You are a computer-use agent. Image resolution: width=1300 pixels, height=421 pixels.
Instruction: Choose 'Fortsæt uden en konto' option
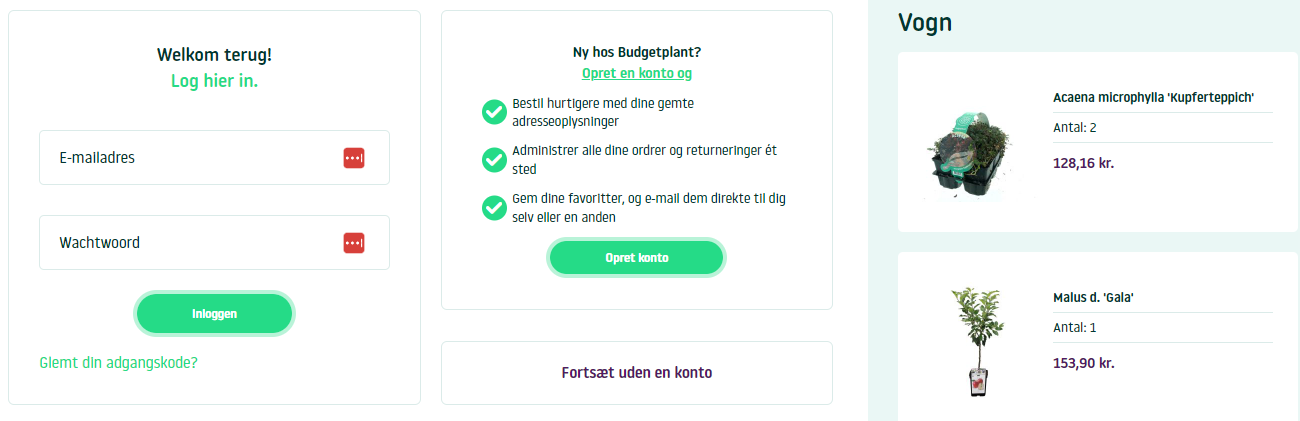[637, 373]
